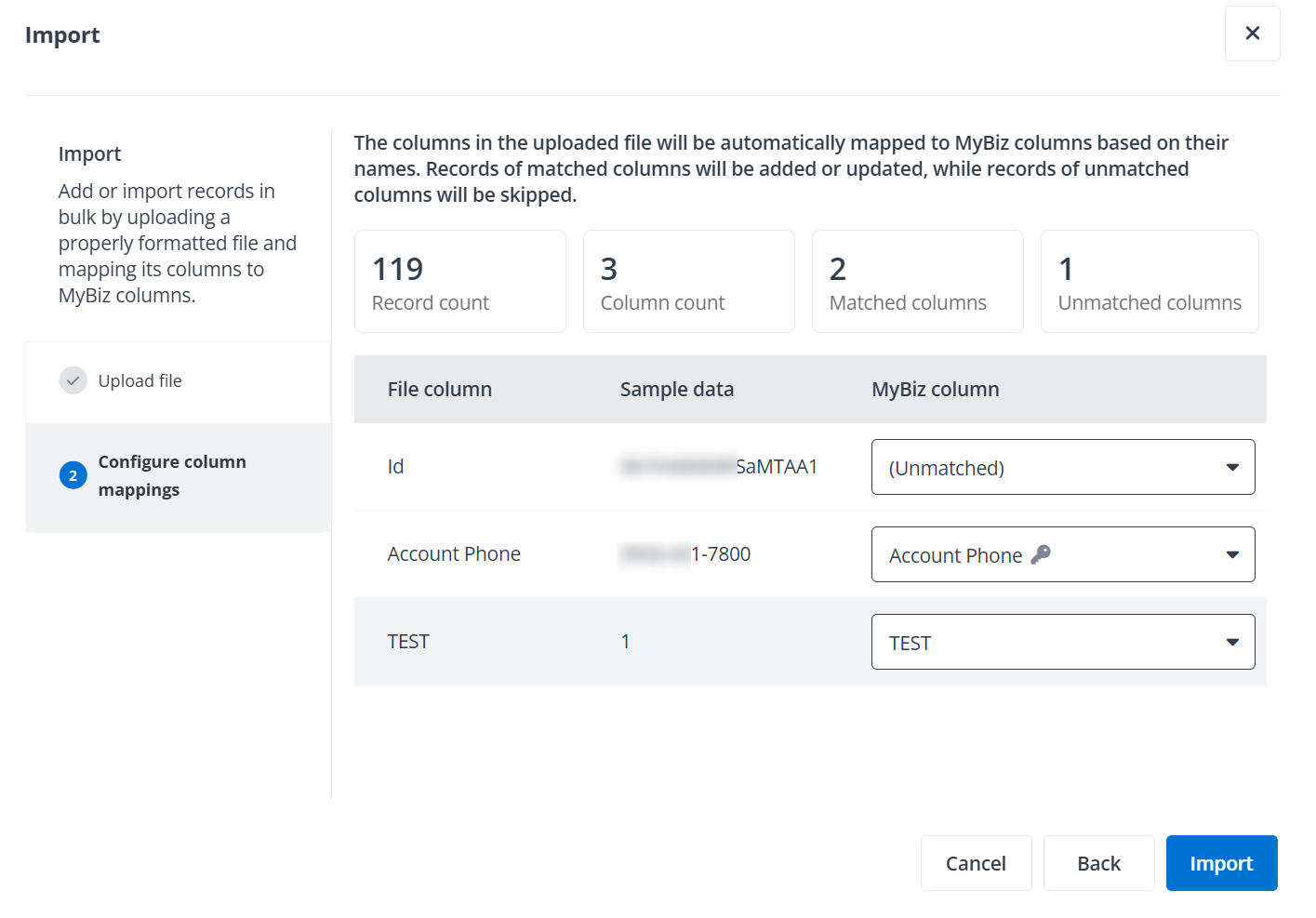Open the MyBiz column dropdown for Account Phone

click(1063, 554)
